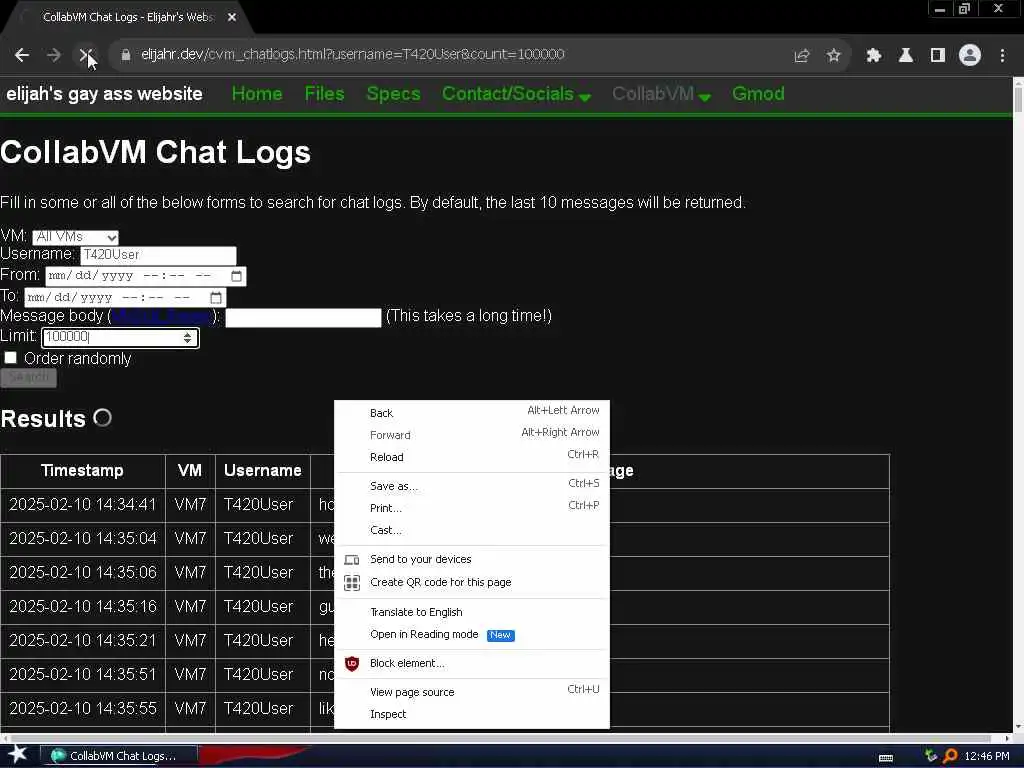
Task: Click the network tray icon
Action: point(931,756)
